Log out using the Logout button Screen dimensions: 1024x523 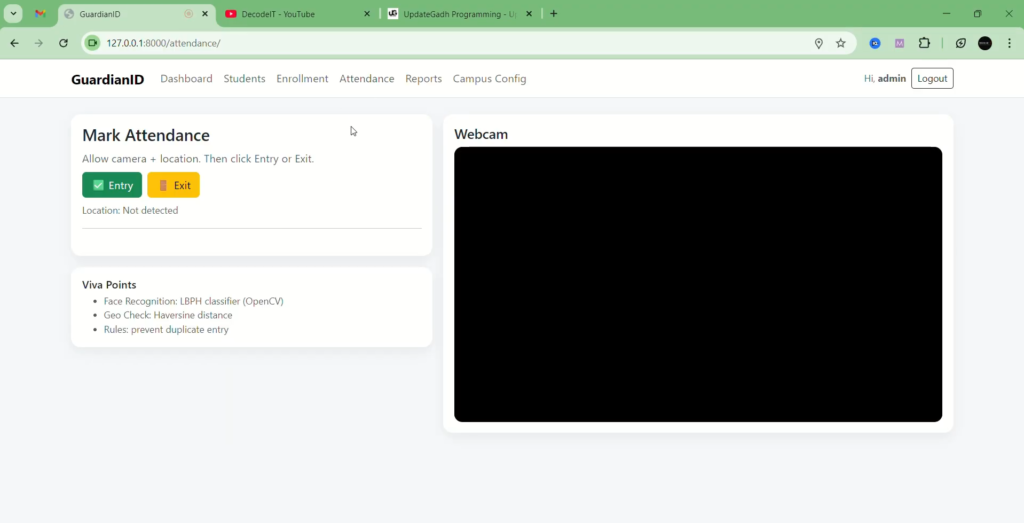[932, 78]
